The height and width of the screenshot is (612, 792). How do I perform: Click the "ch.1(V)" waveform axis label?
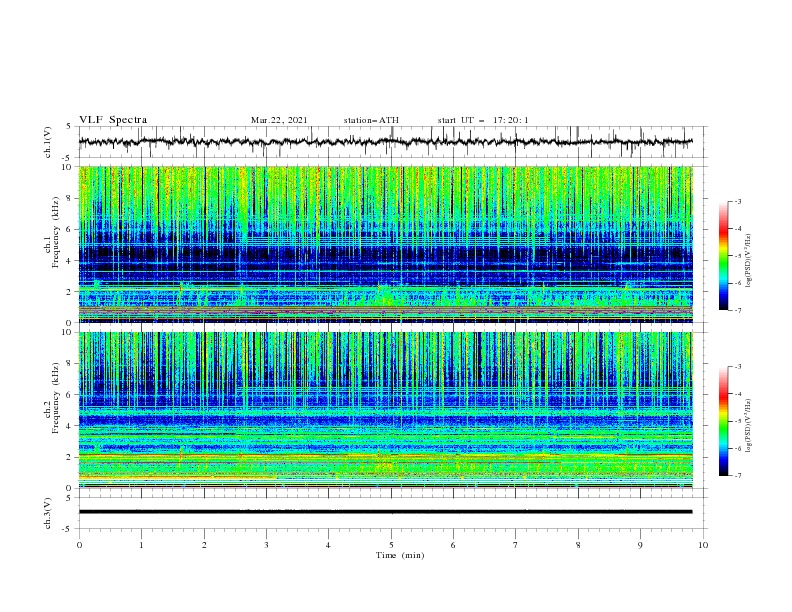tap(48, 142)
